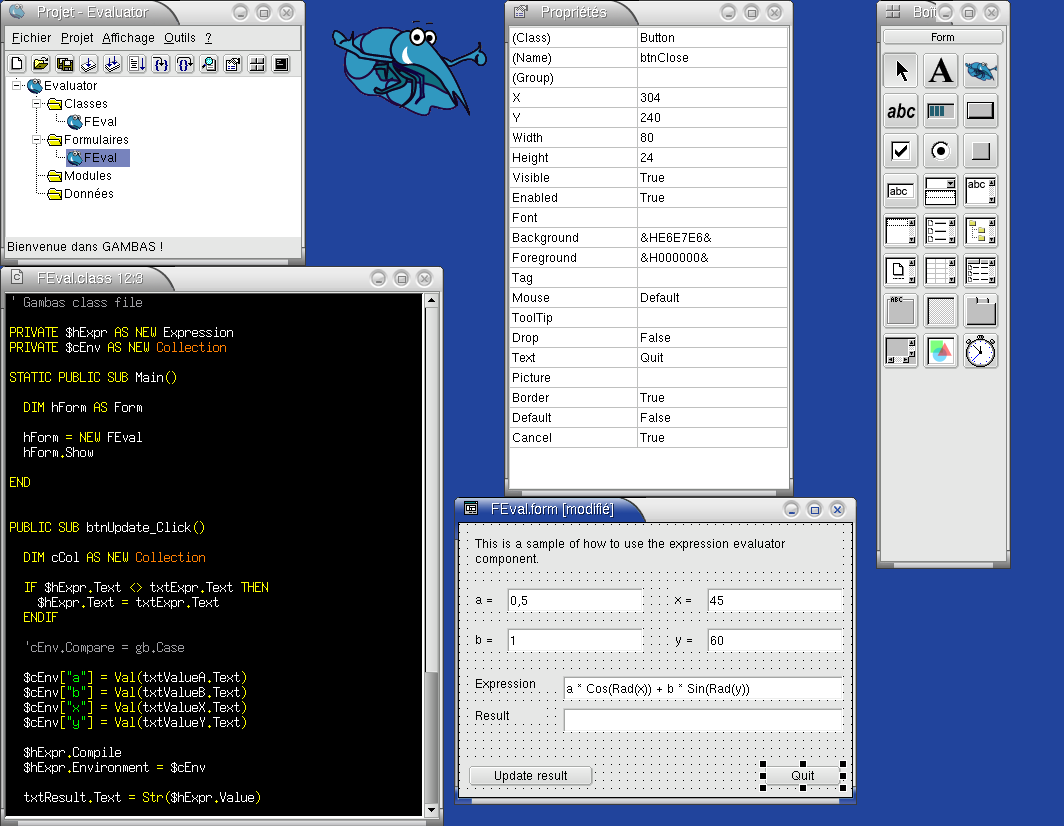Open the Console window icon
Image resolution: width=1064 pixels, height=826 pixels.
[281, 64]
